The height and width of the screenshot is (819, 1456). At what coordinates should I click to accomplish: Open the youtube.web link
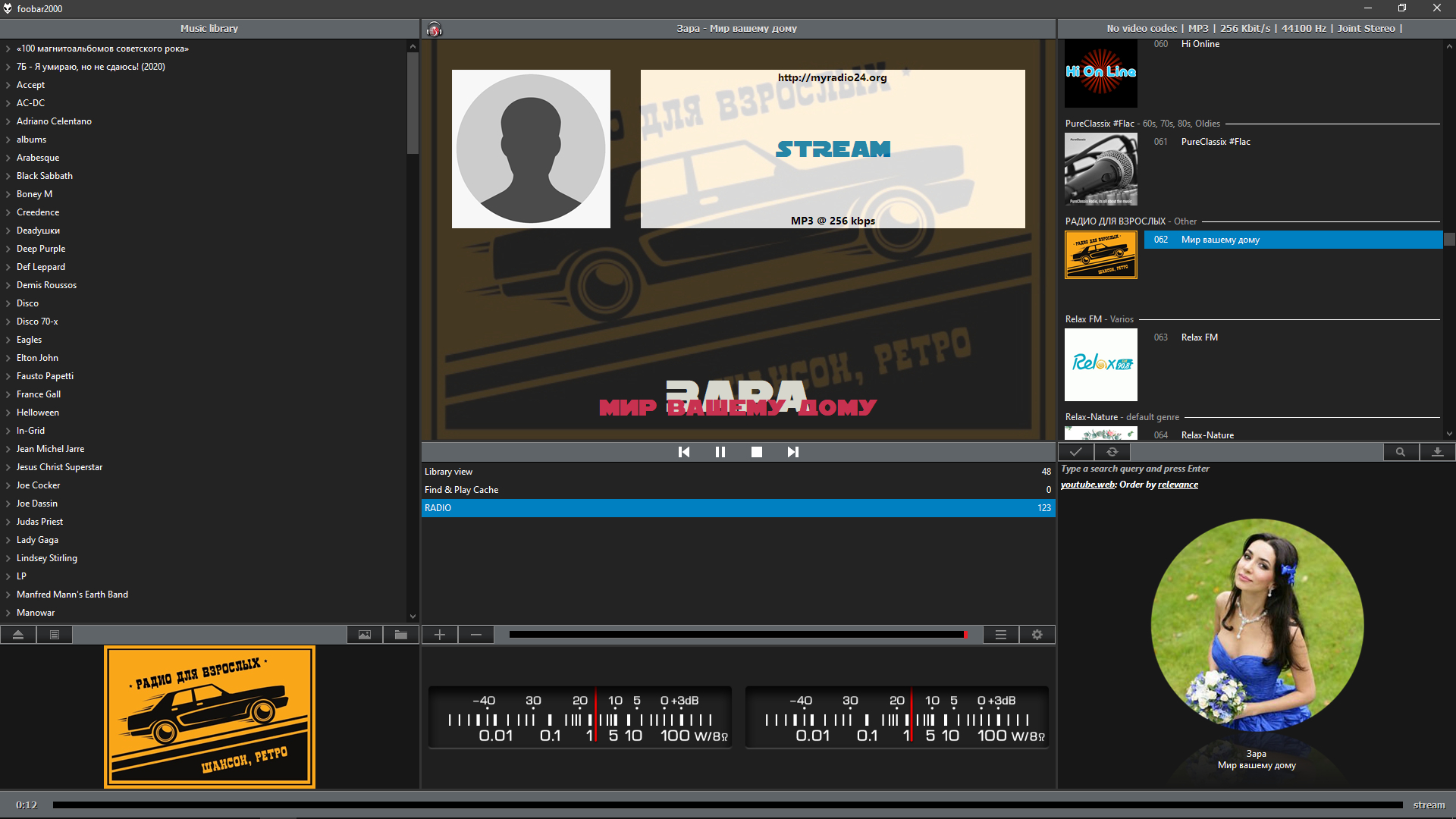(x=1087, y=485)
